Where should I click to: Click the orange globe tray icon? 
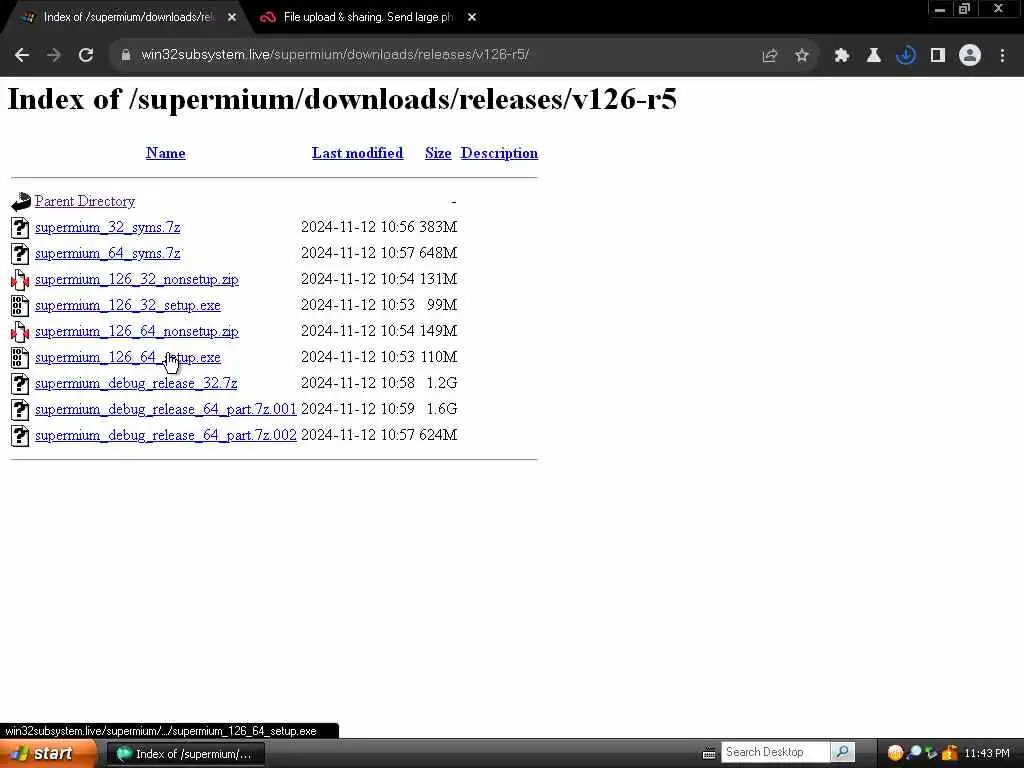click(895, 753)
